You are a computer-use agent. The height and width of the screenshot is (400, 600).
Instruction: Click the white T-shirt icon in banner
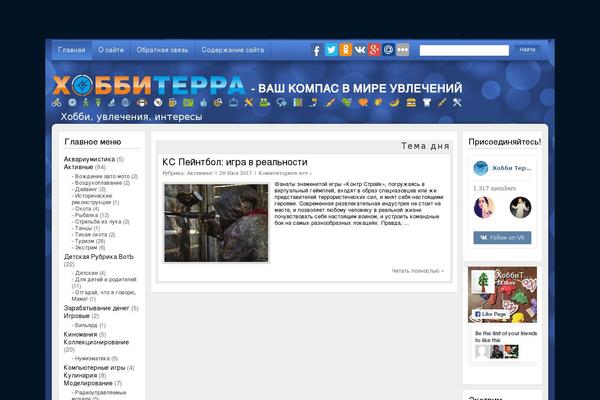(x=427, y=103)
